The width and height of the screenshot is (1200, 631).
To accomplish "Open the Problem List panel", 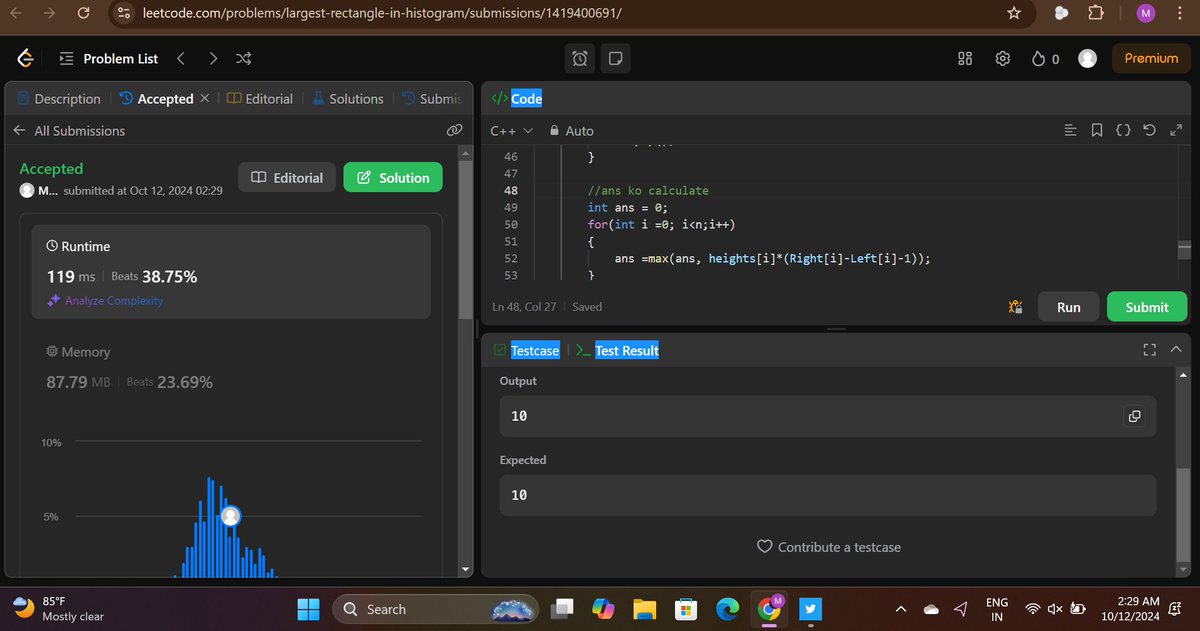I will pos(108,59).
